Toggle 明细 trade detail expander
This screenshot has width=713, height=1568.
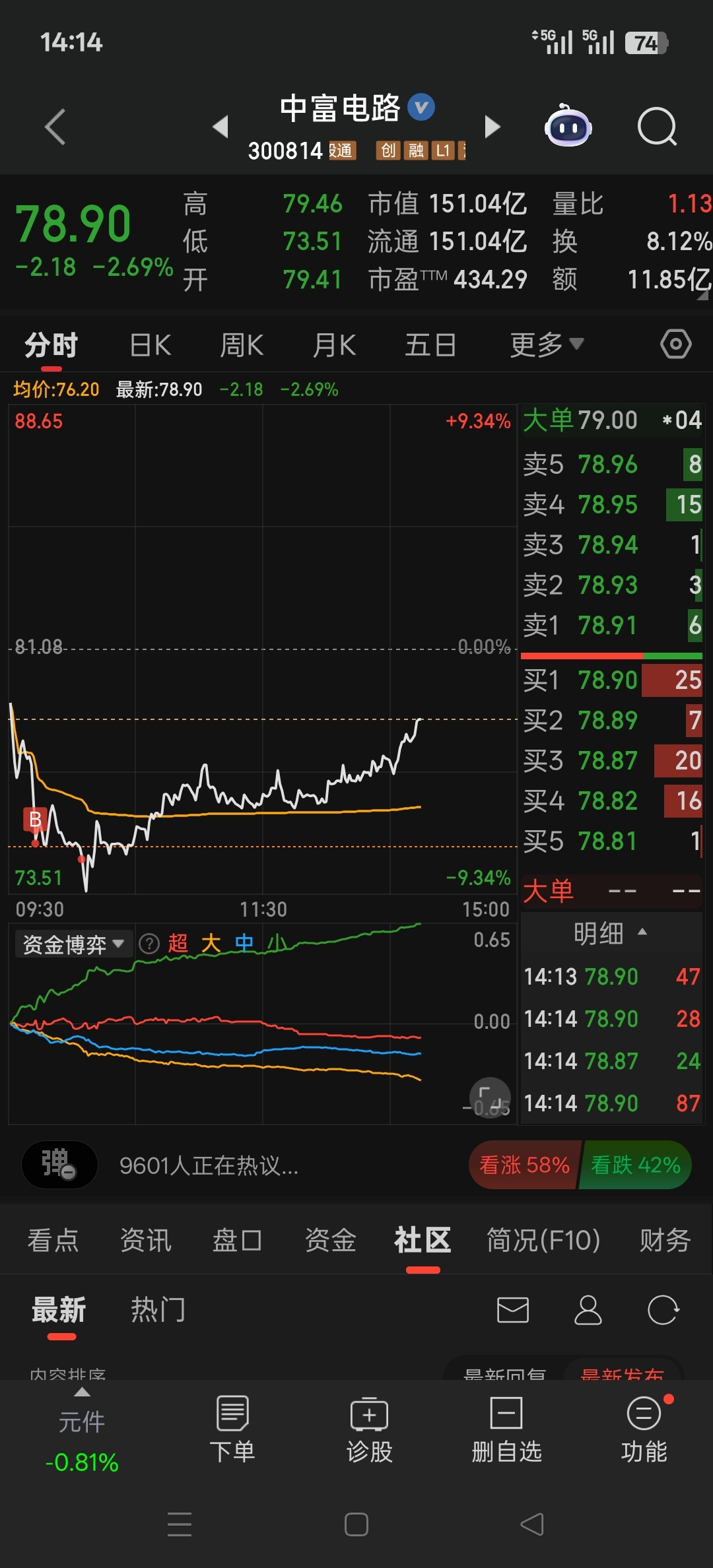(x=611, y=933)
